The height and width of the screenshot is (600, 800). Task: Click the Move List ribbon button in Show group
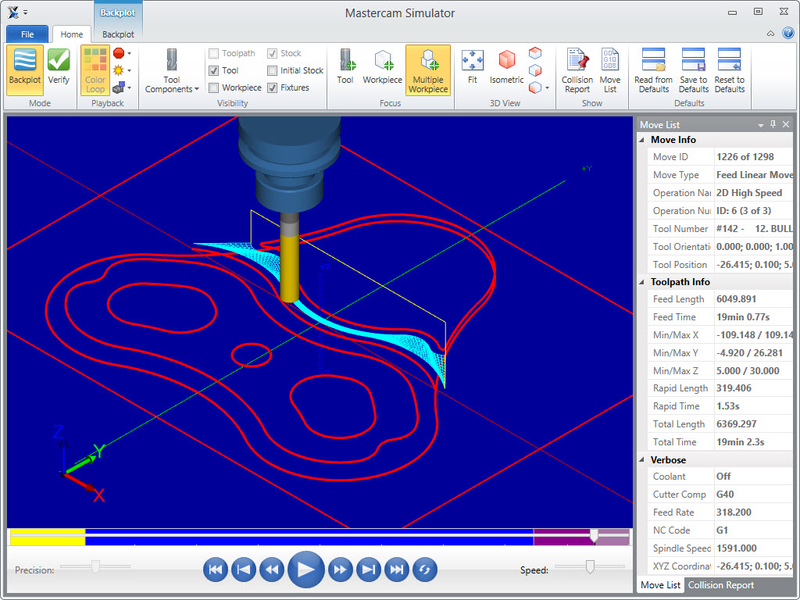point(610,70)
